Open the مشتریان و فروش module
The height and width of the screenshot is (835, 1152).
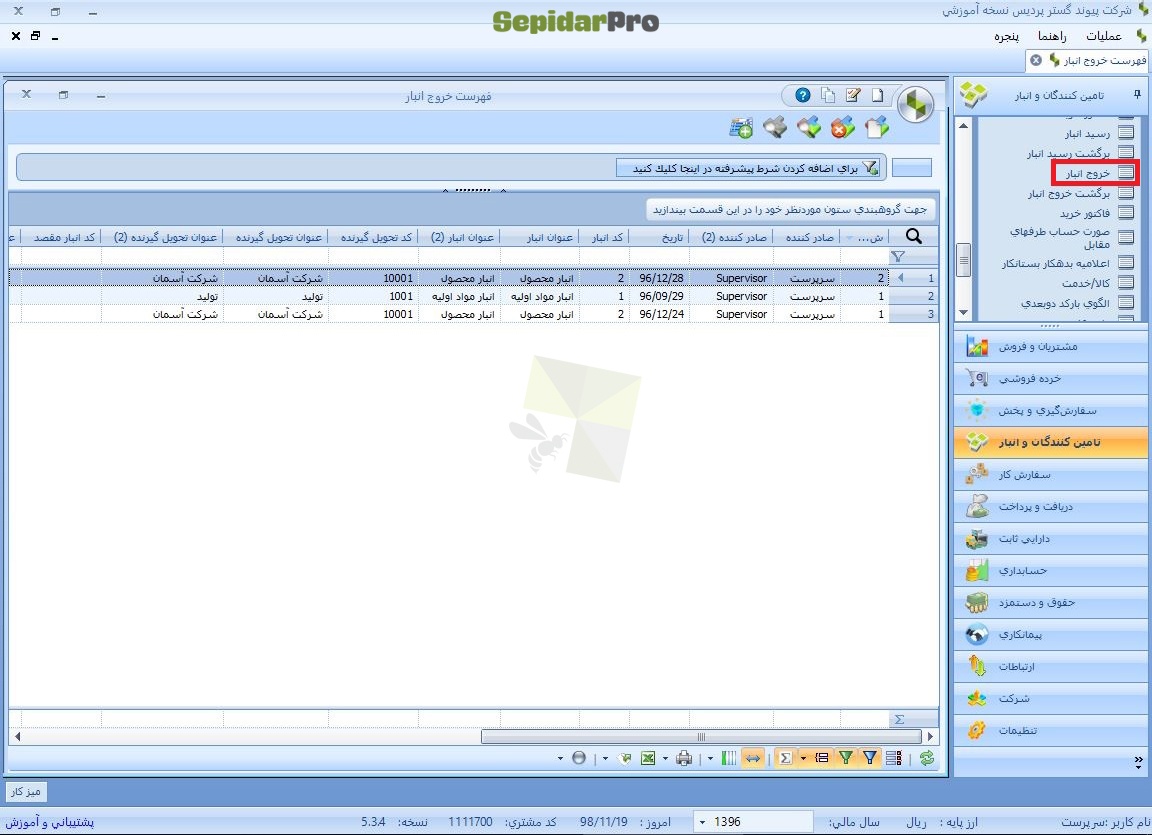1051,347
